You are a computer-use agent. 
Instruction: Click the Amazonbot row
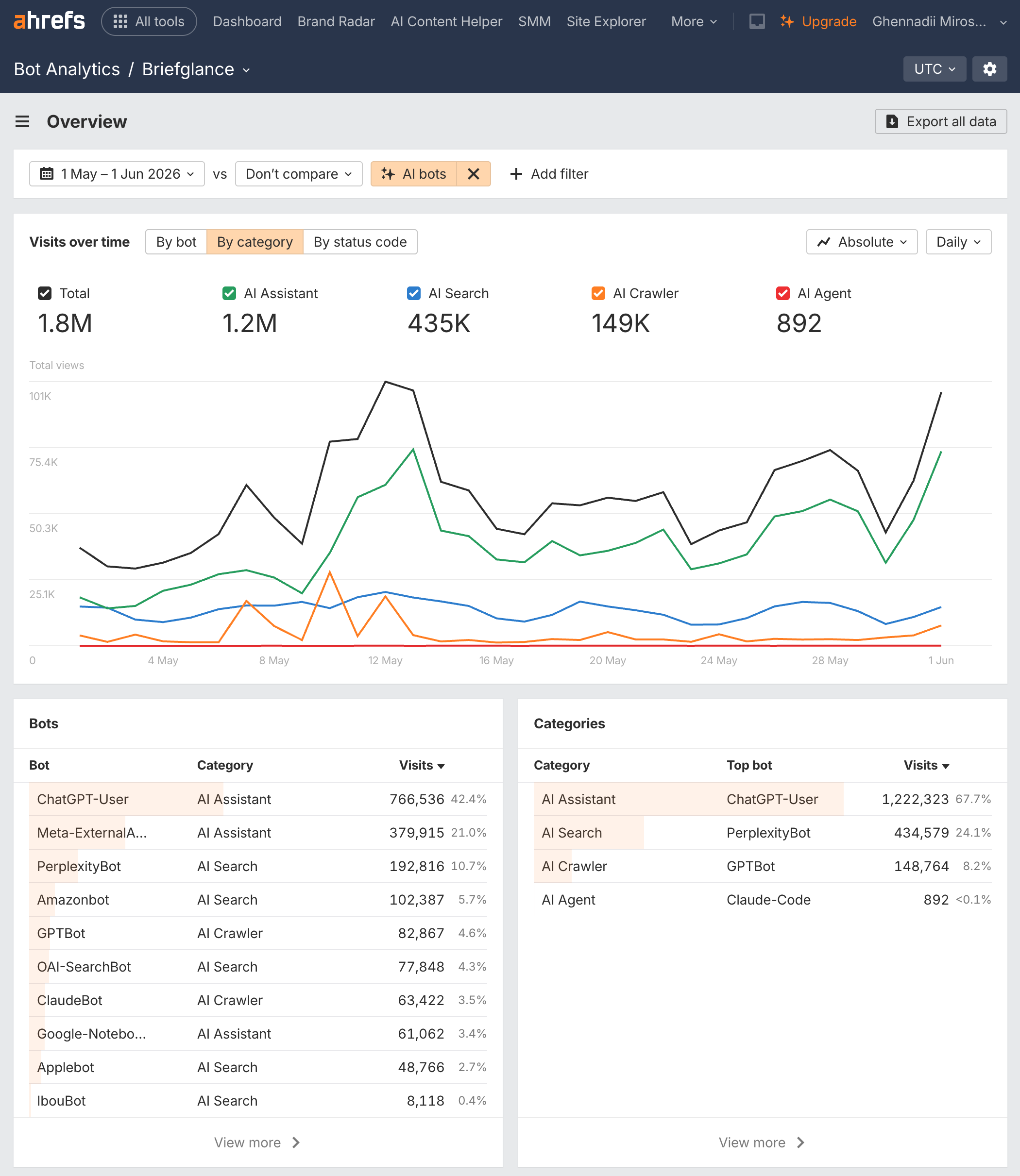pos(258,900)
